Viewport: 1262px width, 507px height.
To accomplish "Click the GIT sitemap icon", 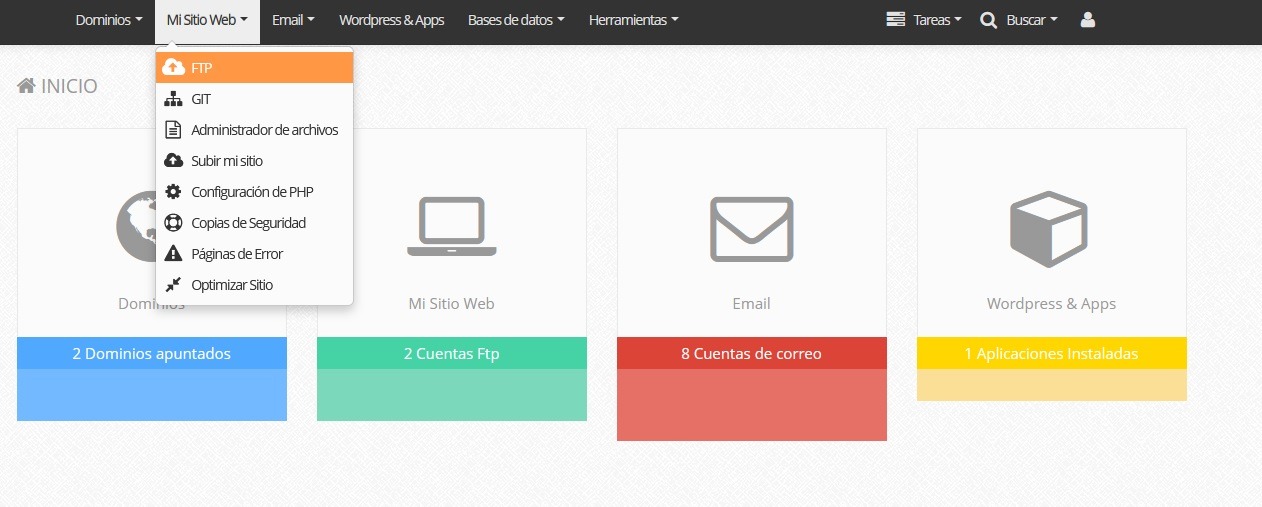I will click(x=173, y=99).
